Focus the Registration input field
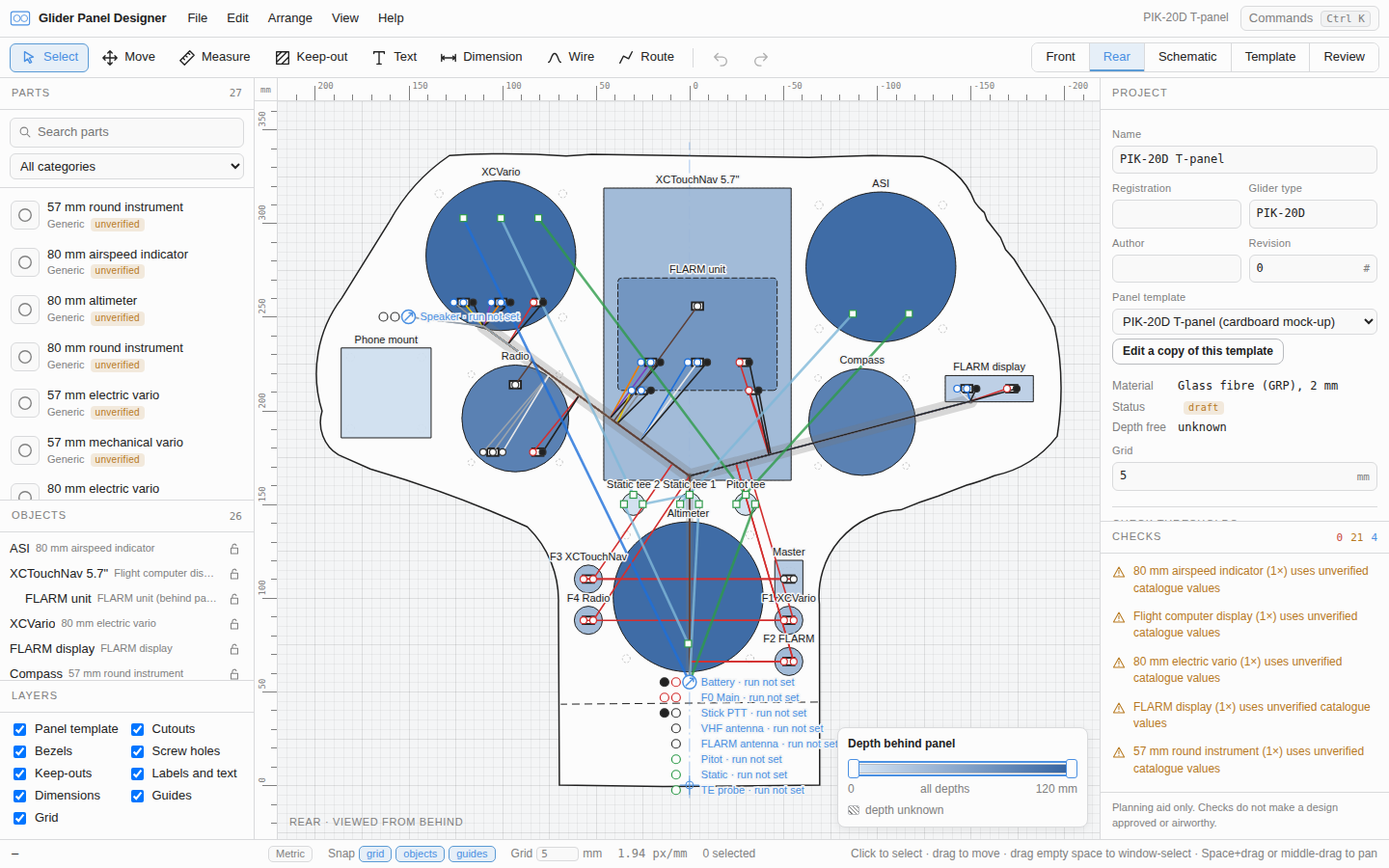 (1177, 213)
